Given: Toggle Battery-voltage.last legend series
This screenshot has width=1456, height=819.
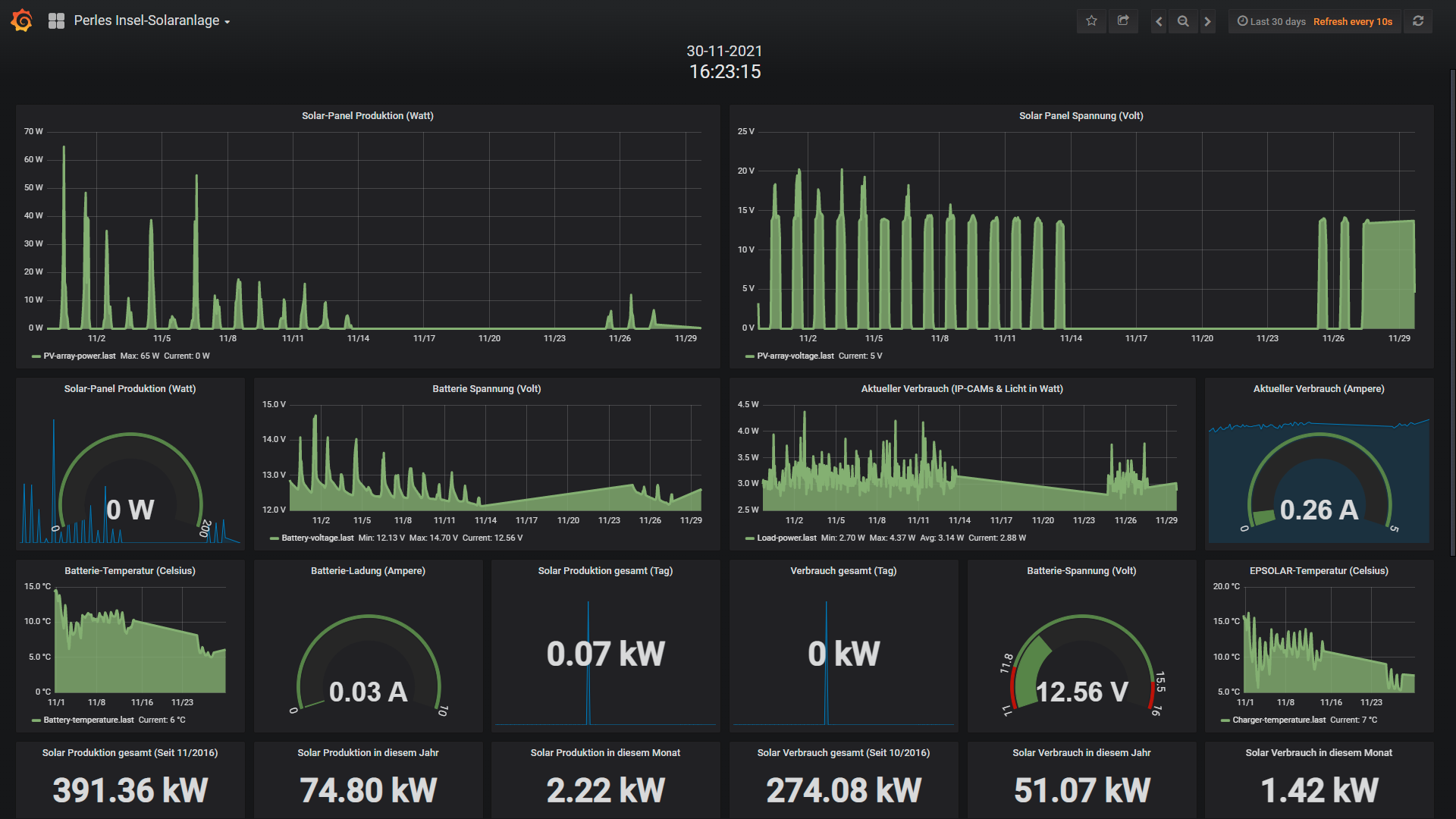Looking at the screenshot, I should (317, 538).
